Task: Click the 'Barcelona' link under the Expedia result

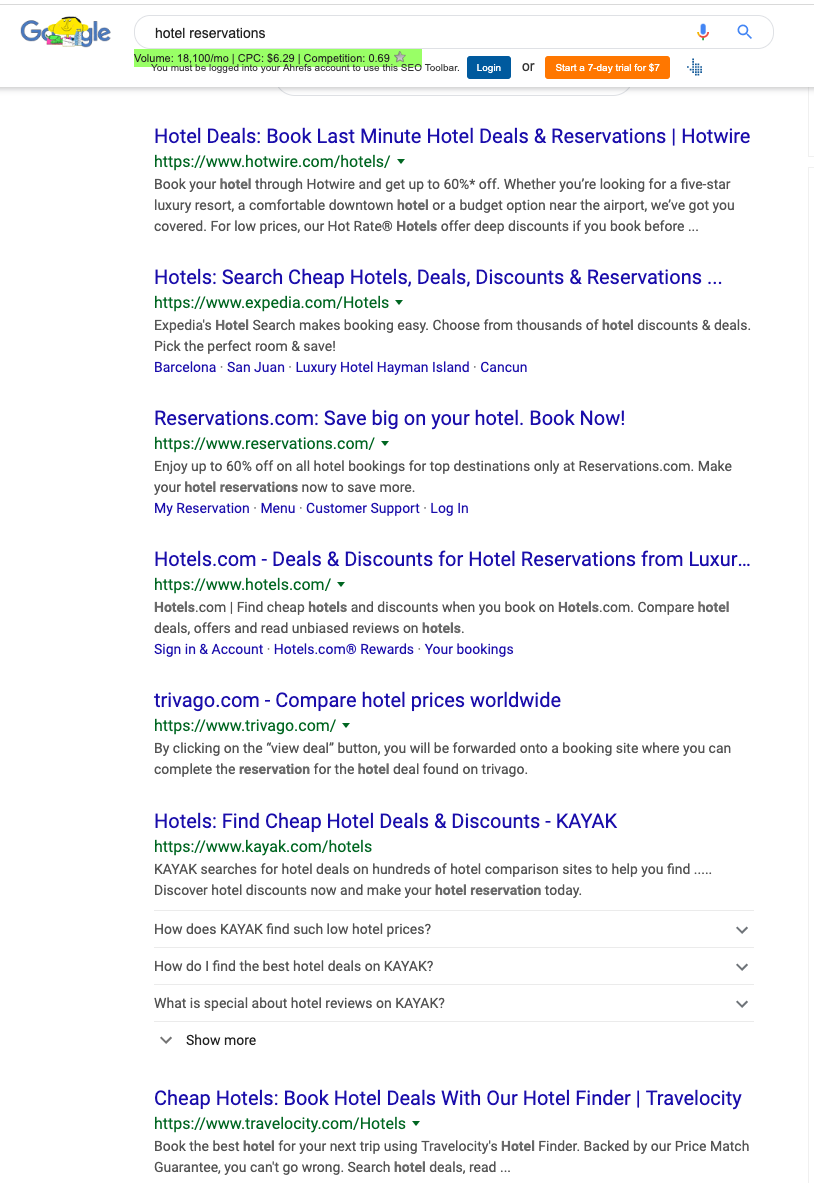Action: tap(185, 367)
